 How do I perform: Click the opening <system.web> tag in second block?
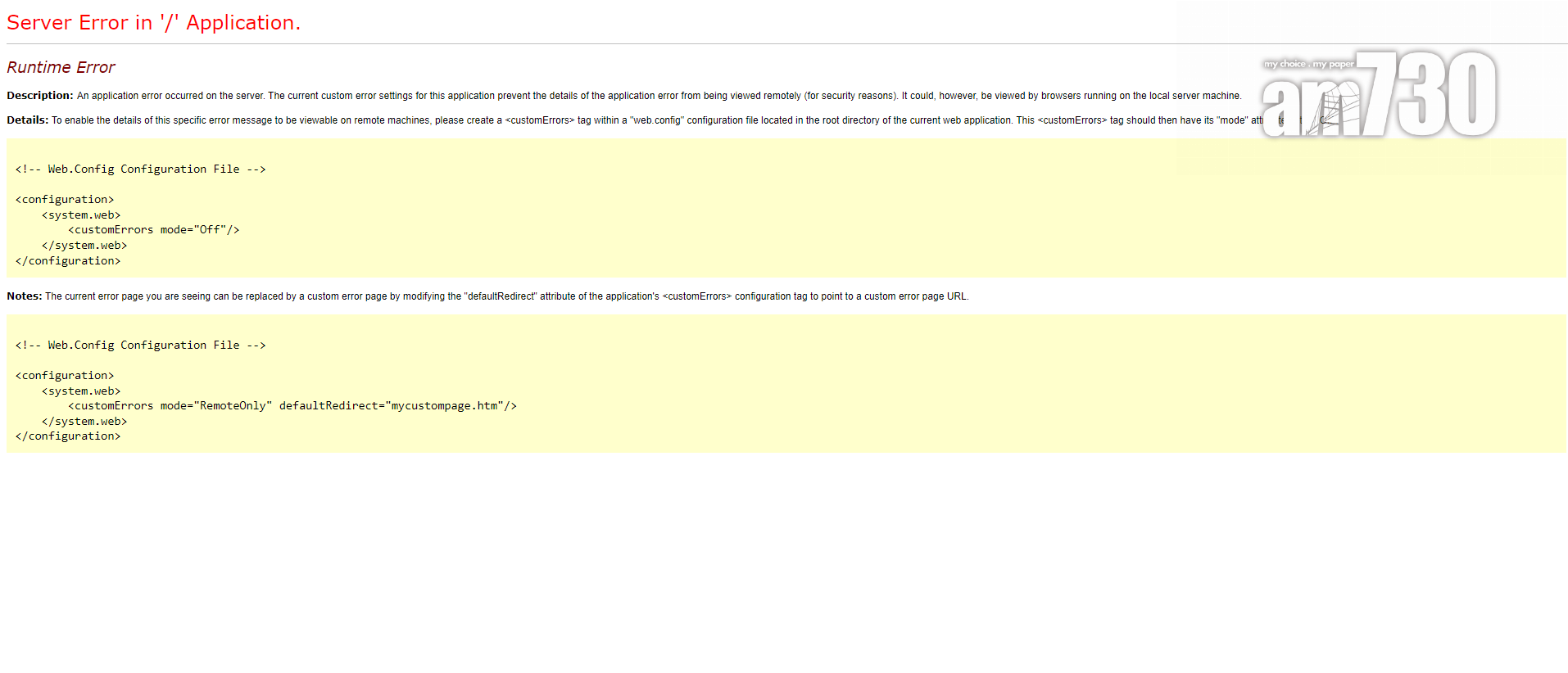coord(81,391)
